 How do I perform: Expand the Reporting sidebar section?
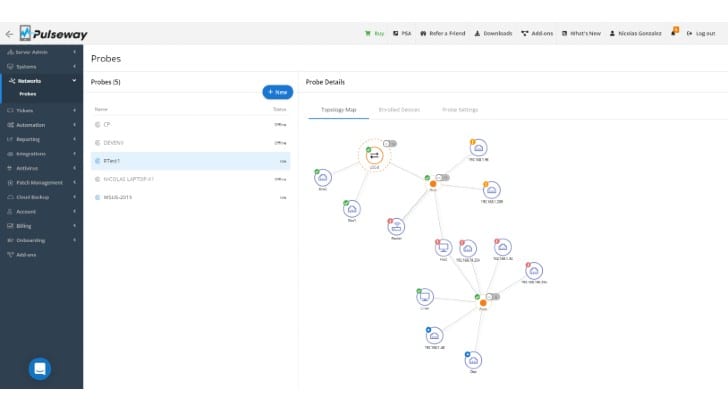click(41, 139)
